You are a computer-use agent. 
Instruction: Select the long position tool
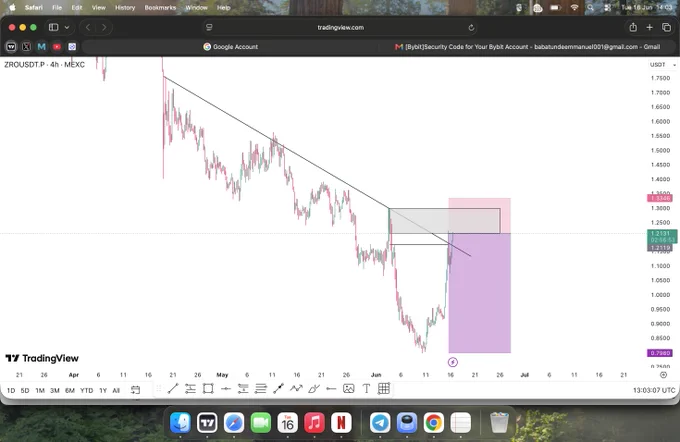[243, 389]
